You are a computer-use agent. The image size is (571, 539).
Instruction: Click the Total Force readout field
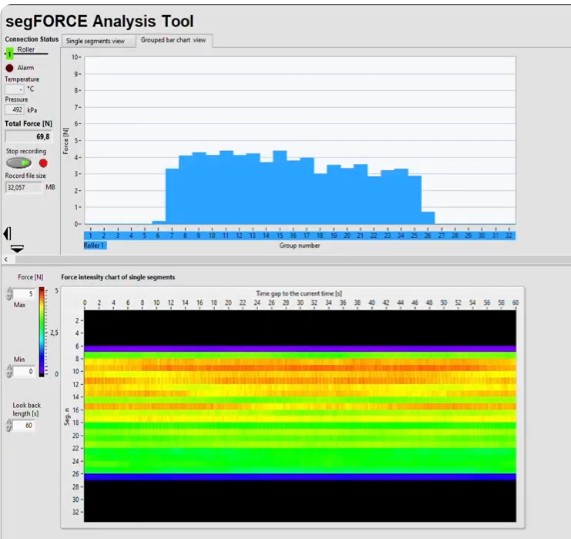(x=28, y=137)
